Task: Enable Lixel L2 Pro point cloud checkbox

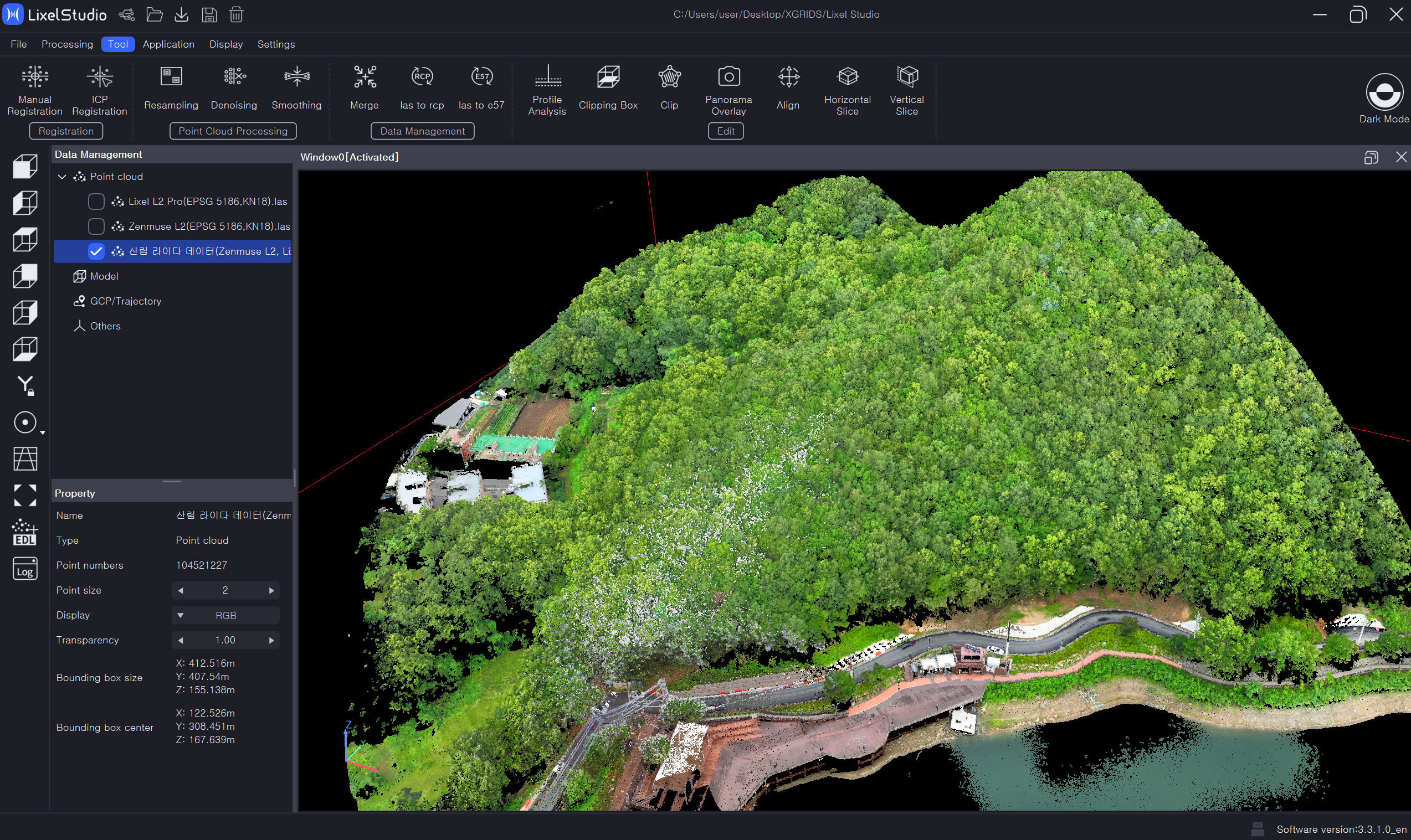Action: pyautogui.click(x=96, y=202)
